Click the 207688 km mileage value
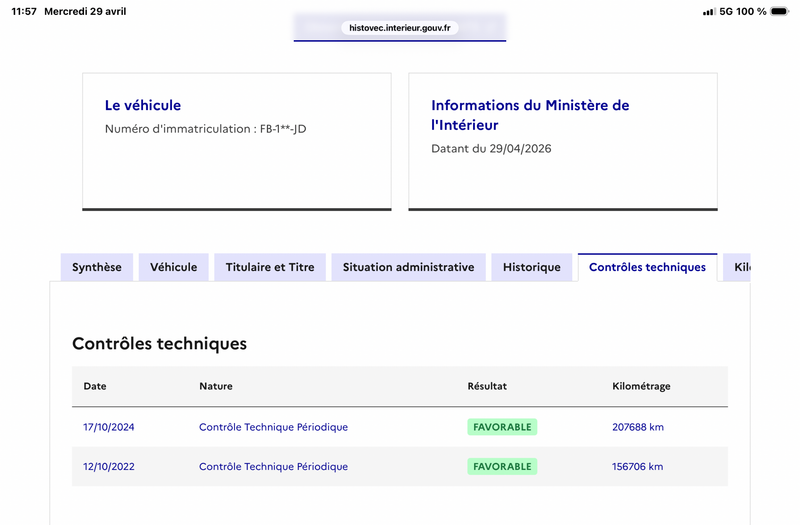The height and width of the screenshot is (525, 800). (638, 427)
